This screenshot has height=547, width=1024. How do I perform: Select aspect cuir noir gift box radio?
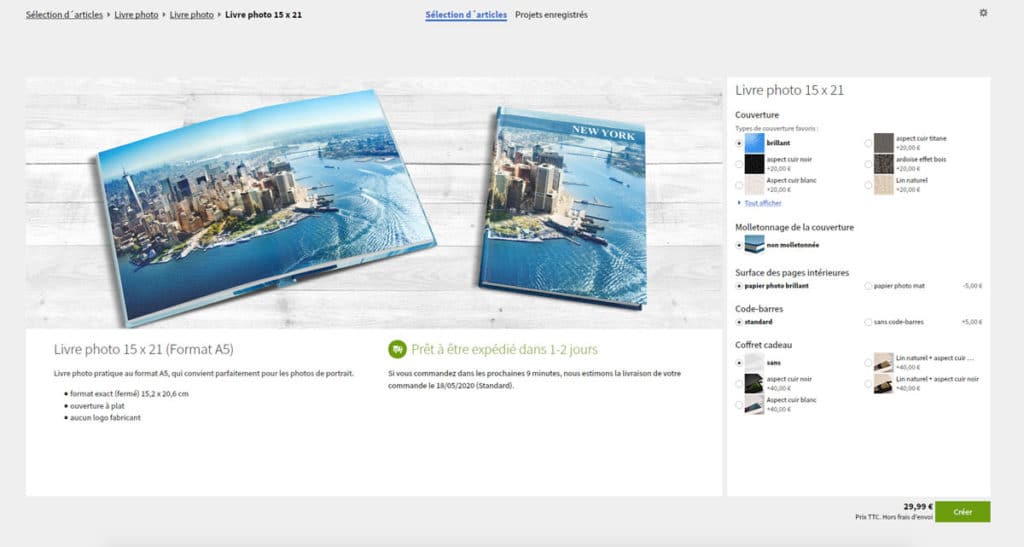(739, 383)
